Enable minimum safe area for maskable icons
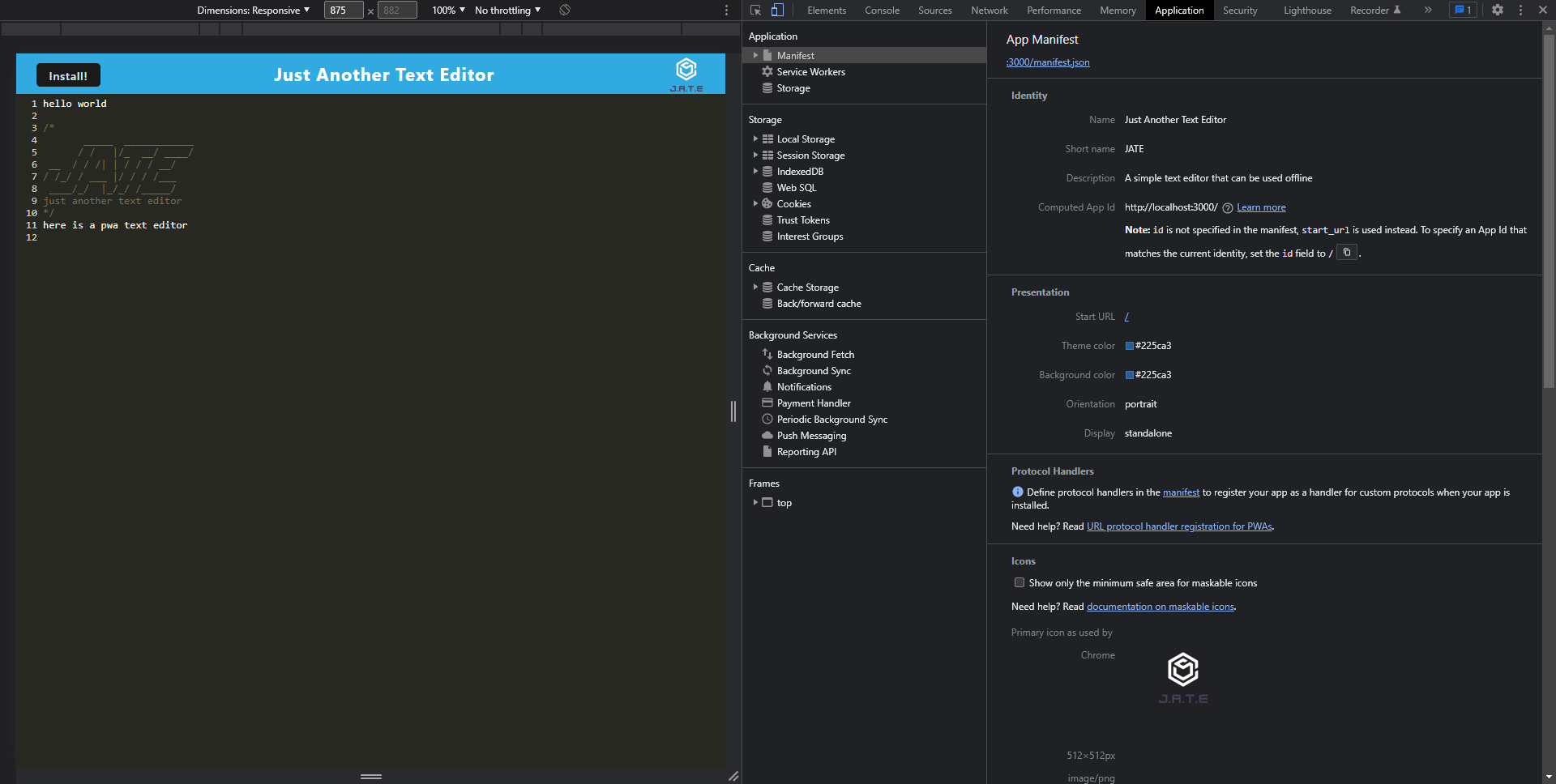 [x=1019, y=582]
